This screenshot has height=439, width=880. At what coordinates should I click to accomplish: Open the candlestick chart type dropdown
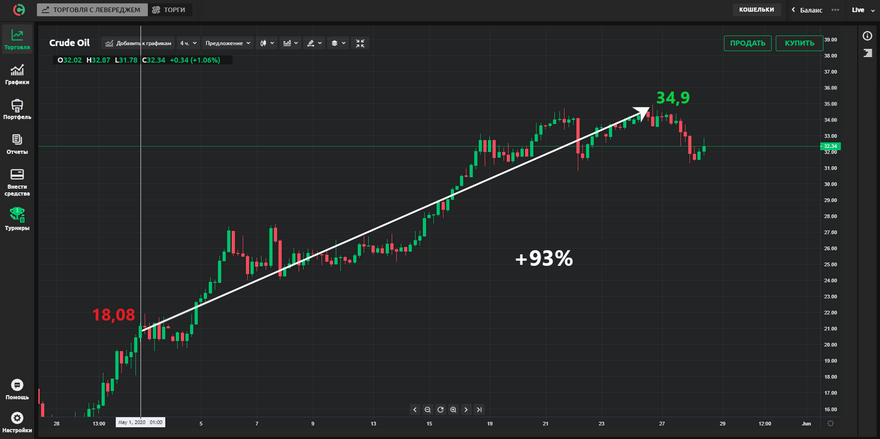pyautogui.click(x=267, y=43)
